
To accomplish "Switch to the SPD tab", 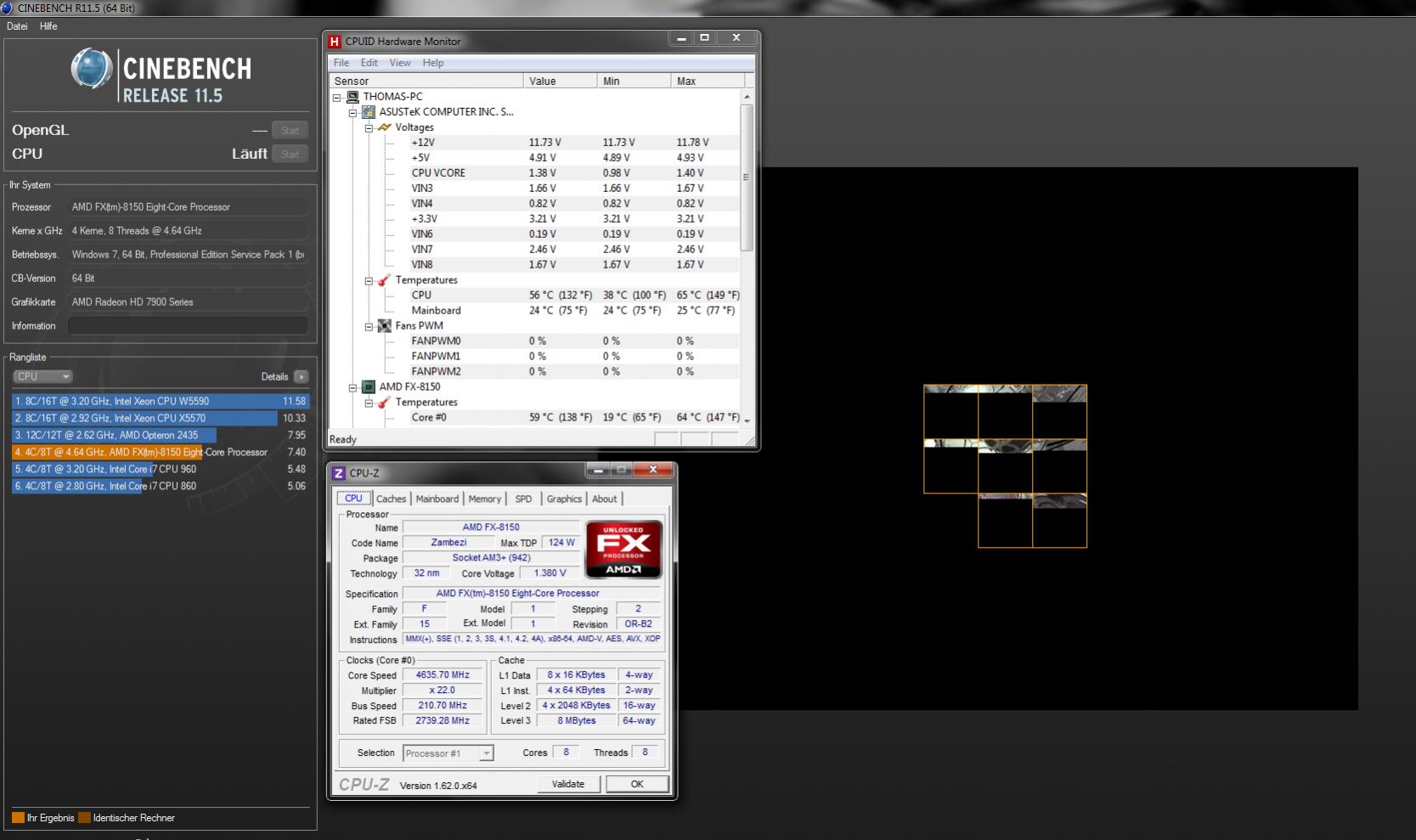I will (523, 499).
